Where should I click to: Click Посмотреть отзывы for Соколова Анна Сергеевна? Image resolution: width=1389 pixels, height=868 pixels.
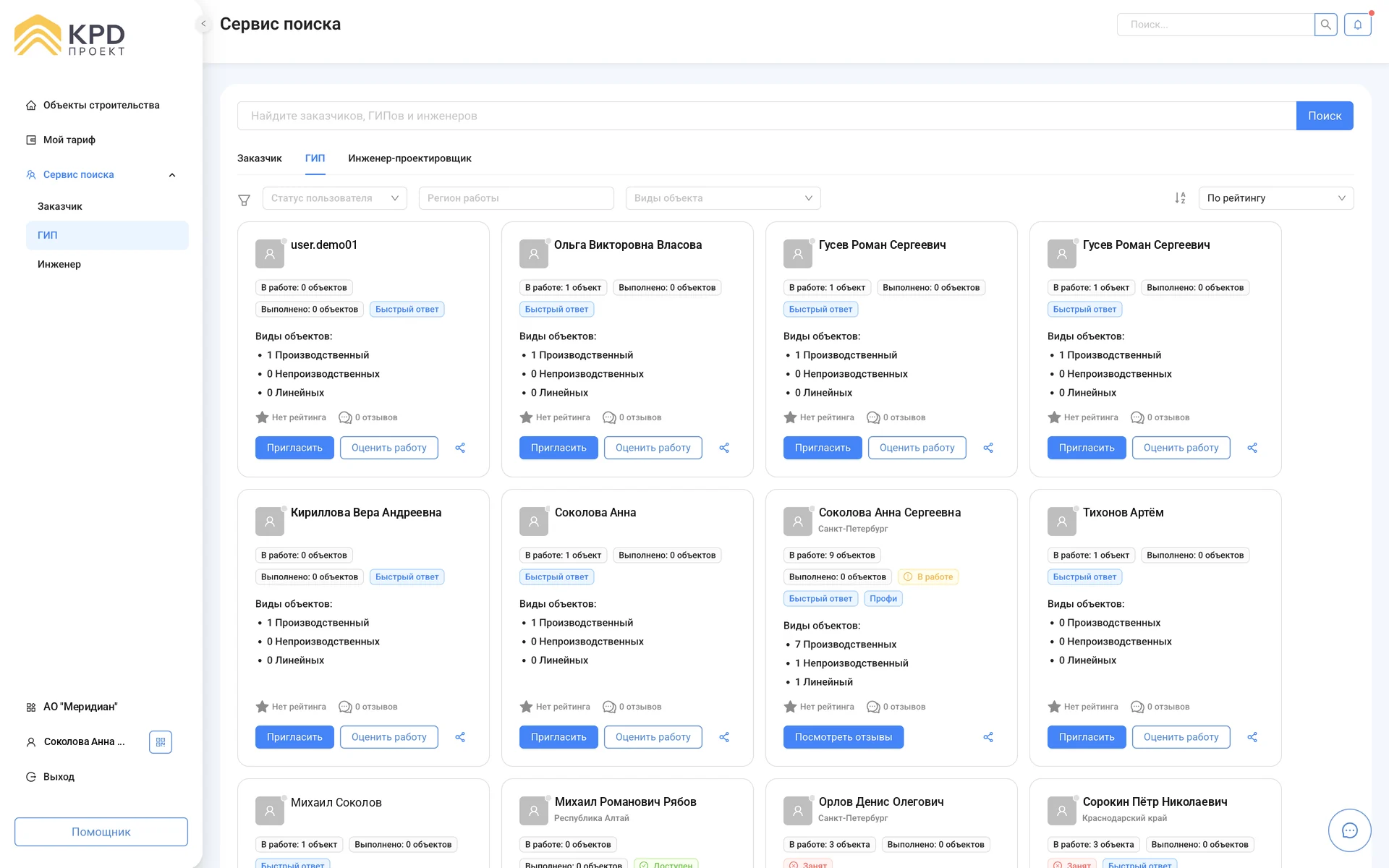tap(844, 737)
